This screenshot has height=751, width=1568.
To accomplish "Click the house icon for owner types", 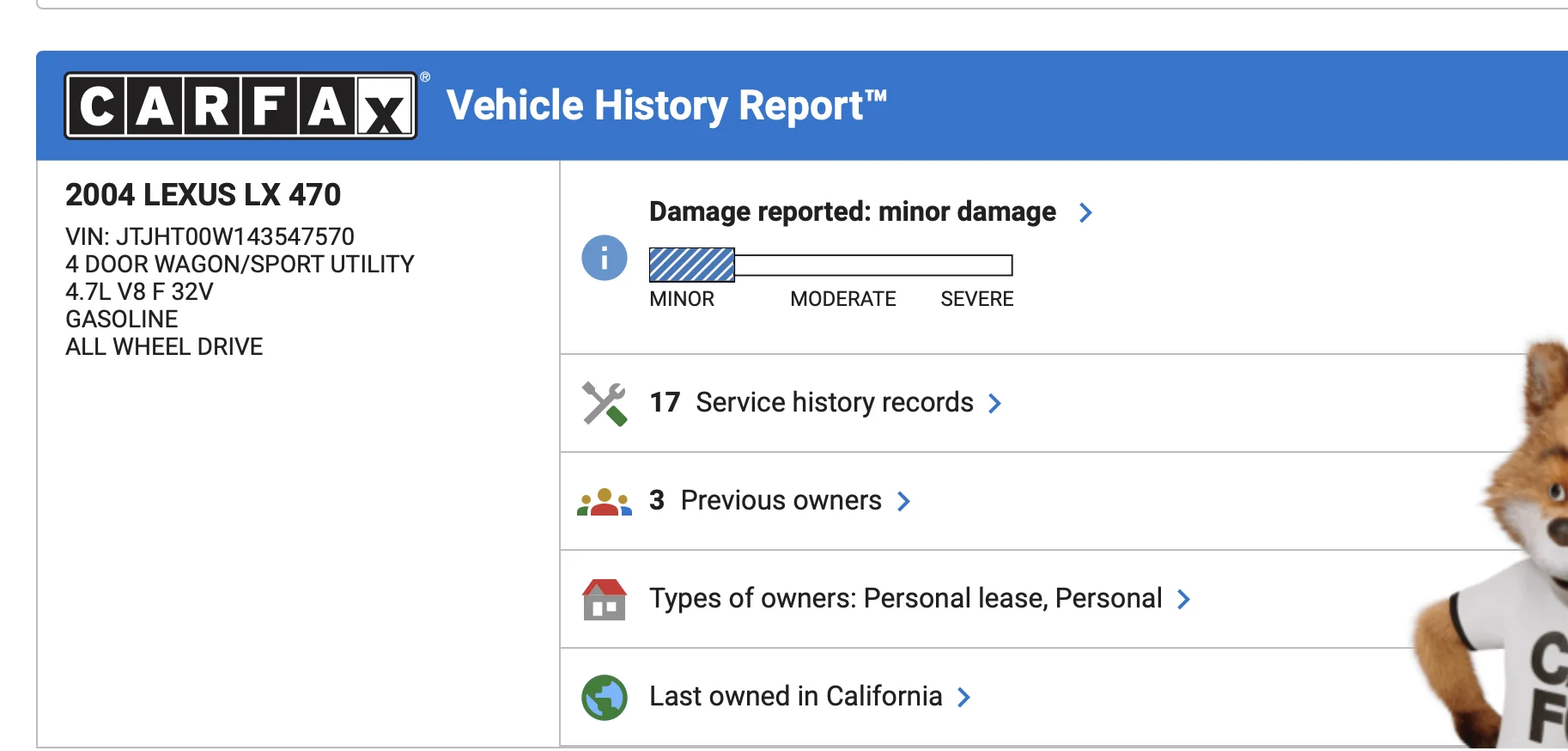I will click(605, 599).
